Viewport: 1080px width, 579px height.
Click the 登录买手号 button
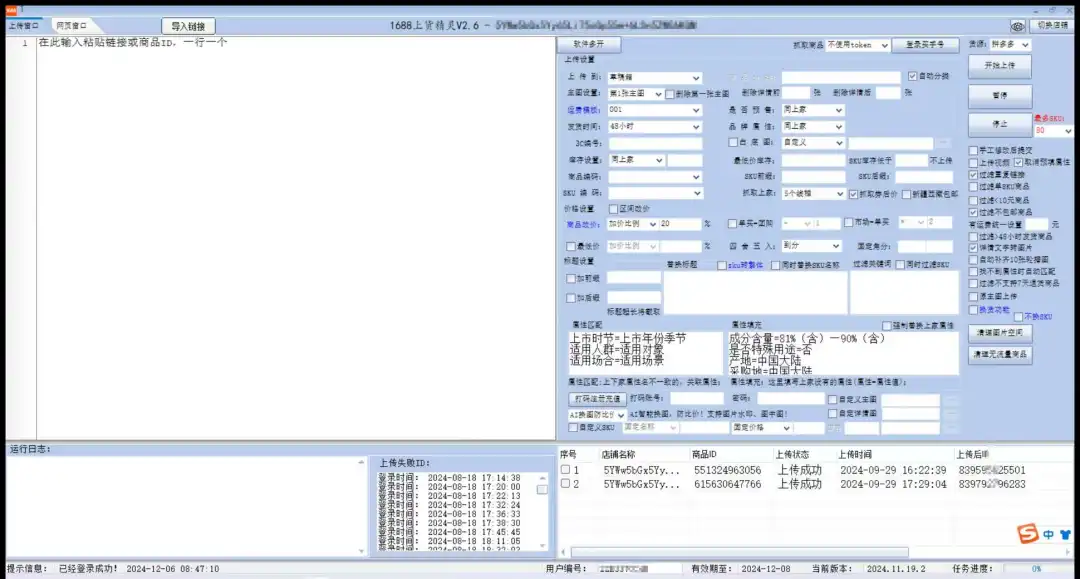point(925,45)
